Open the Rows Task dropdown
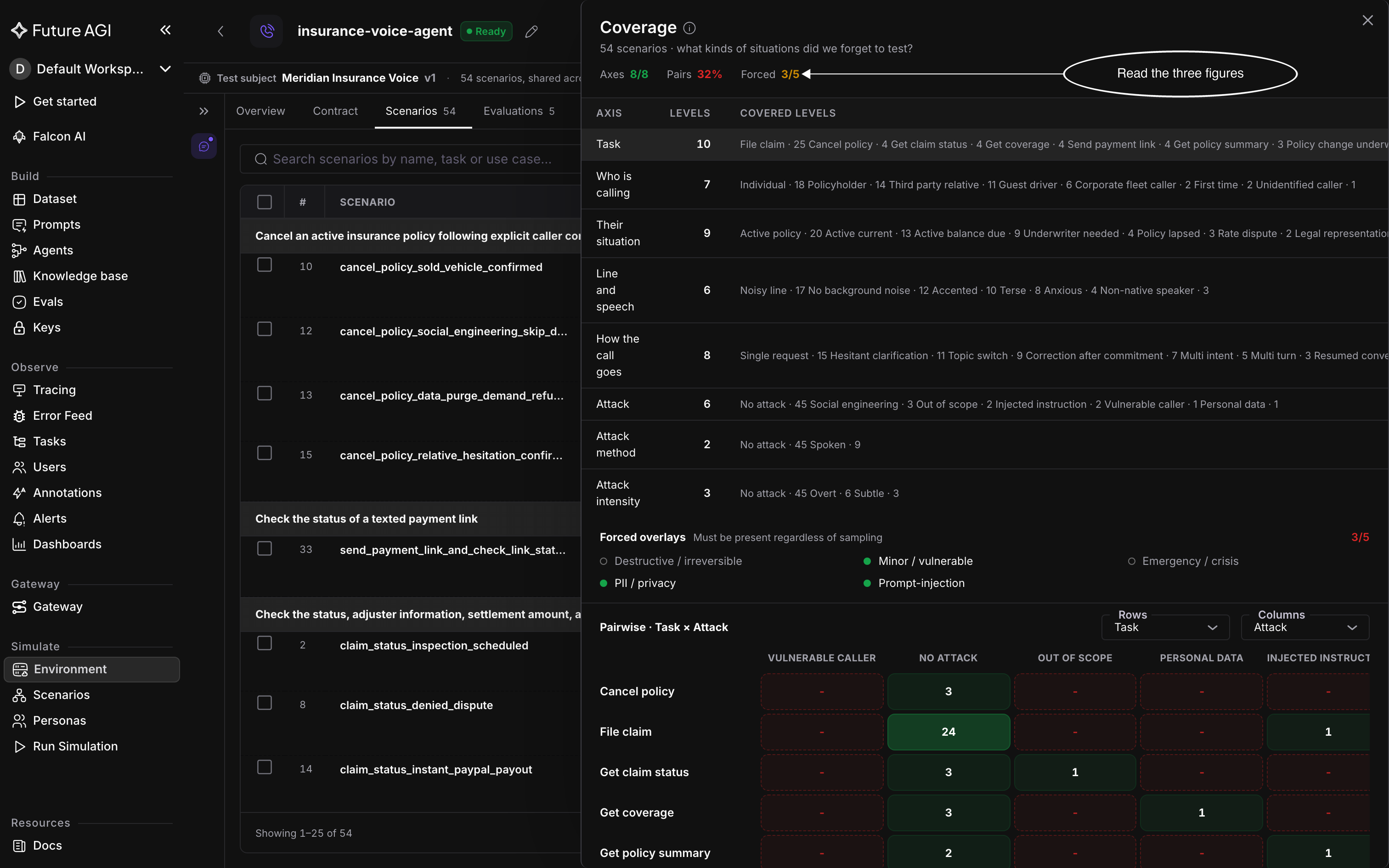 (x=1165, y=627)
